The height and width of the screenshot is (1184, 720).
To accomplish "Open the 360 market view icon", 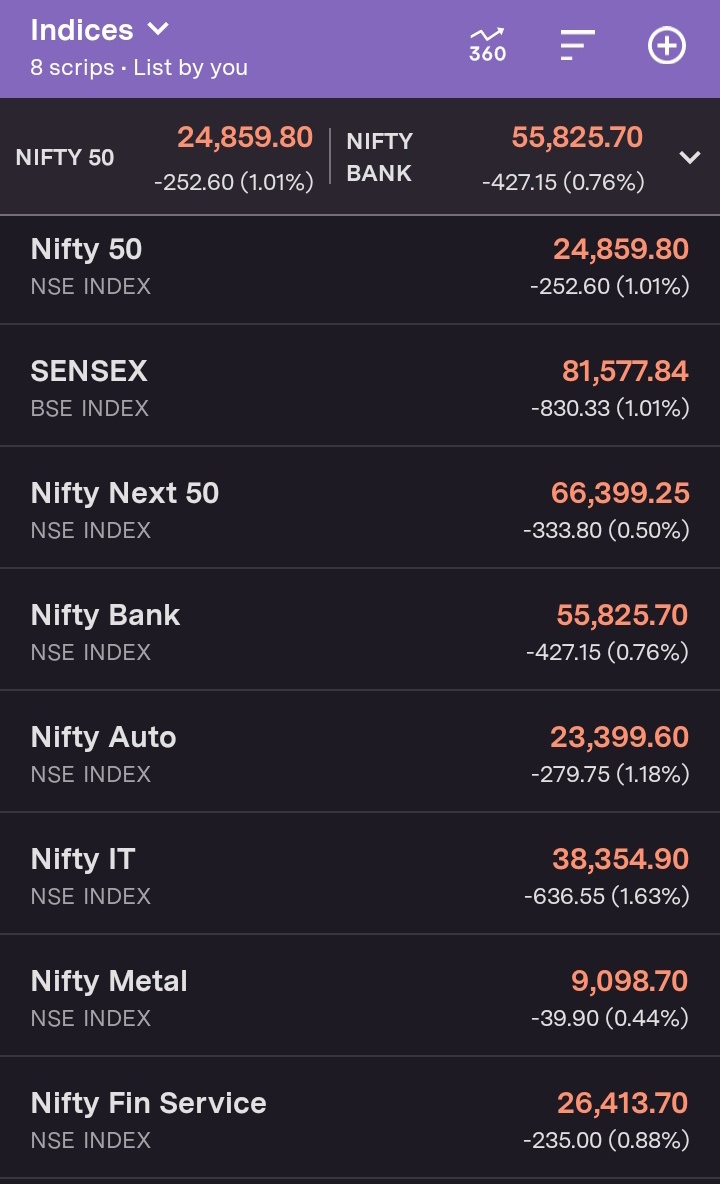I will click(x=488, y=45).
